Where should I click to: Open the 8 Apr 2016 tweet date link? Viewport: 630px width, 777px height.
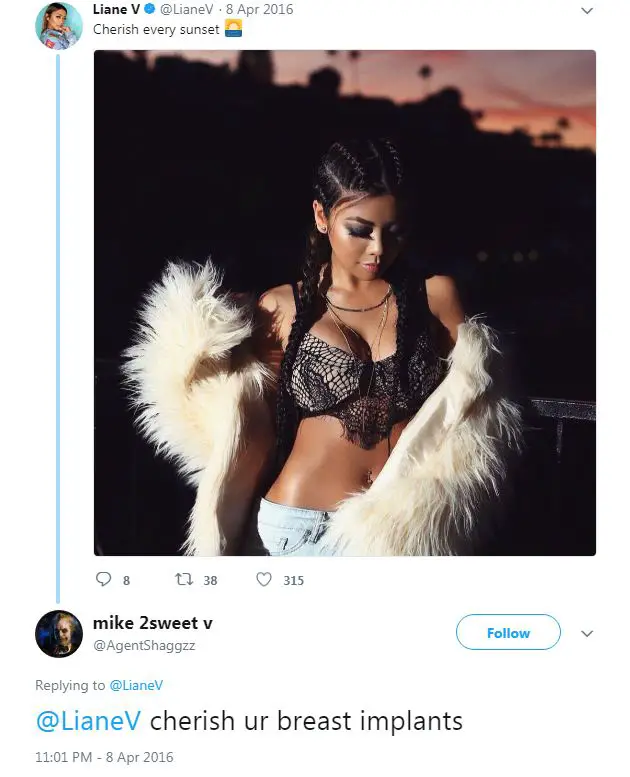point(259,9)
